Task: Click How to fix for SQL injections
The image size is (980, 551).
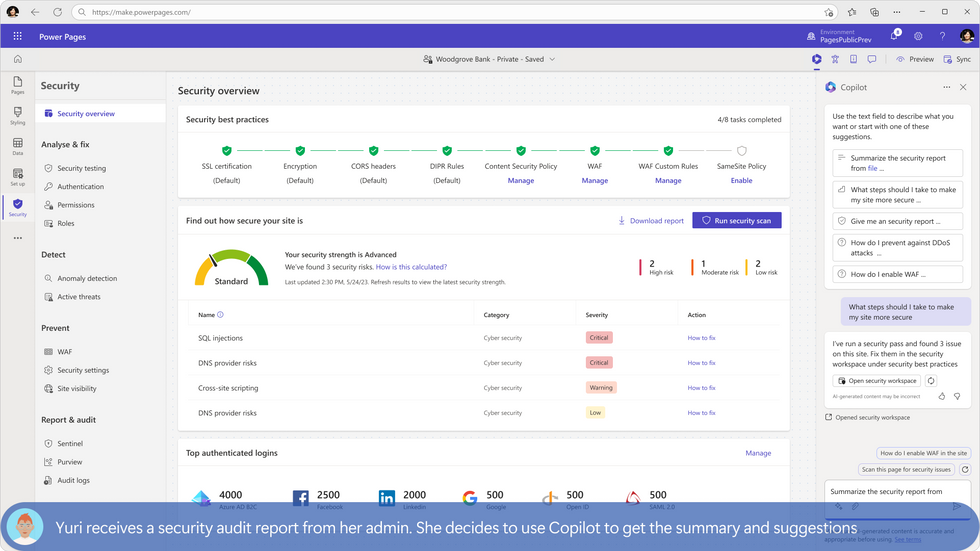Action: click(x=701, y=338)
